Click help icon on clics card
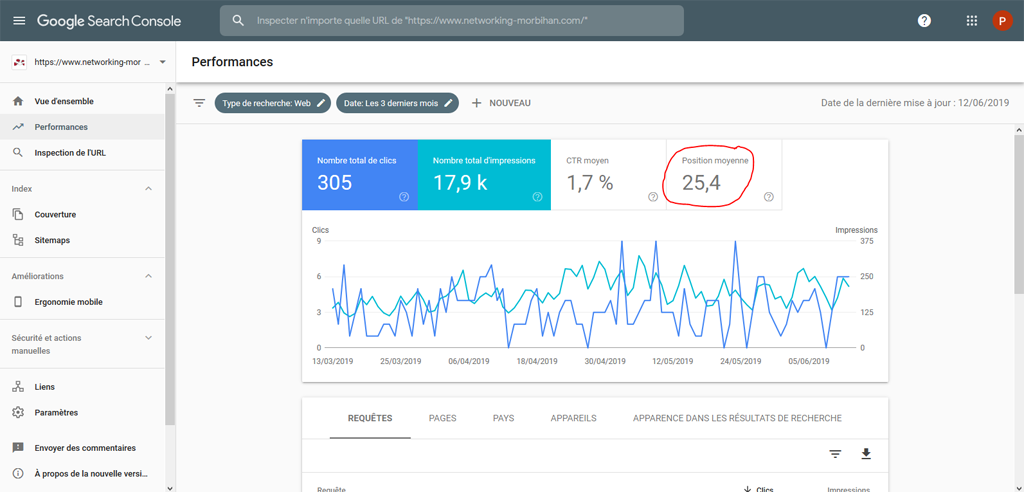 click(x=404, y=197)
